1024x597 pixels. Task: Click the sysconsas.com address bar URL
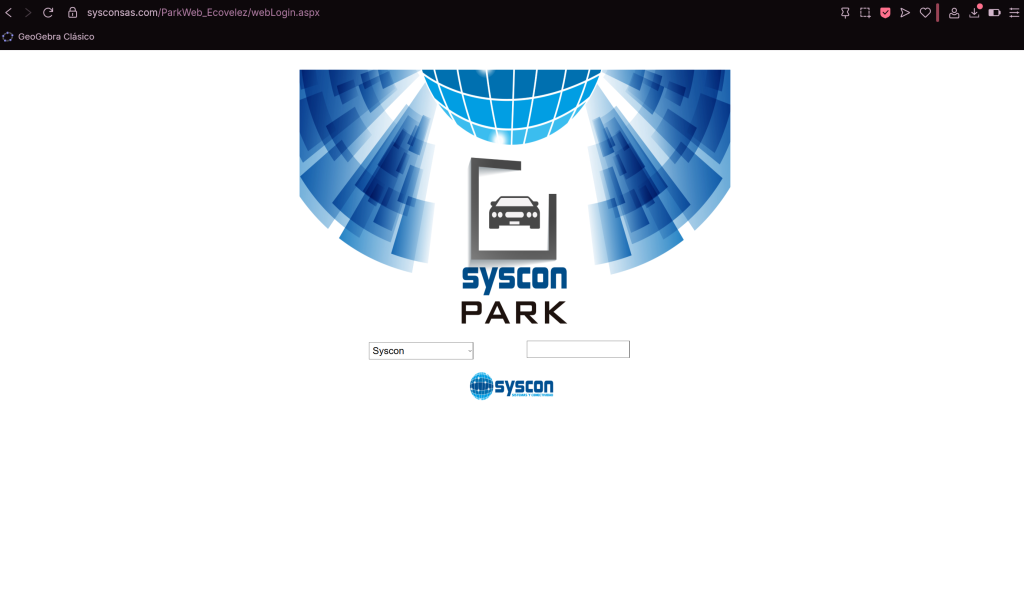(x=203, y=12)
